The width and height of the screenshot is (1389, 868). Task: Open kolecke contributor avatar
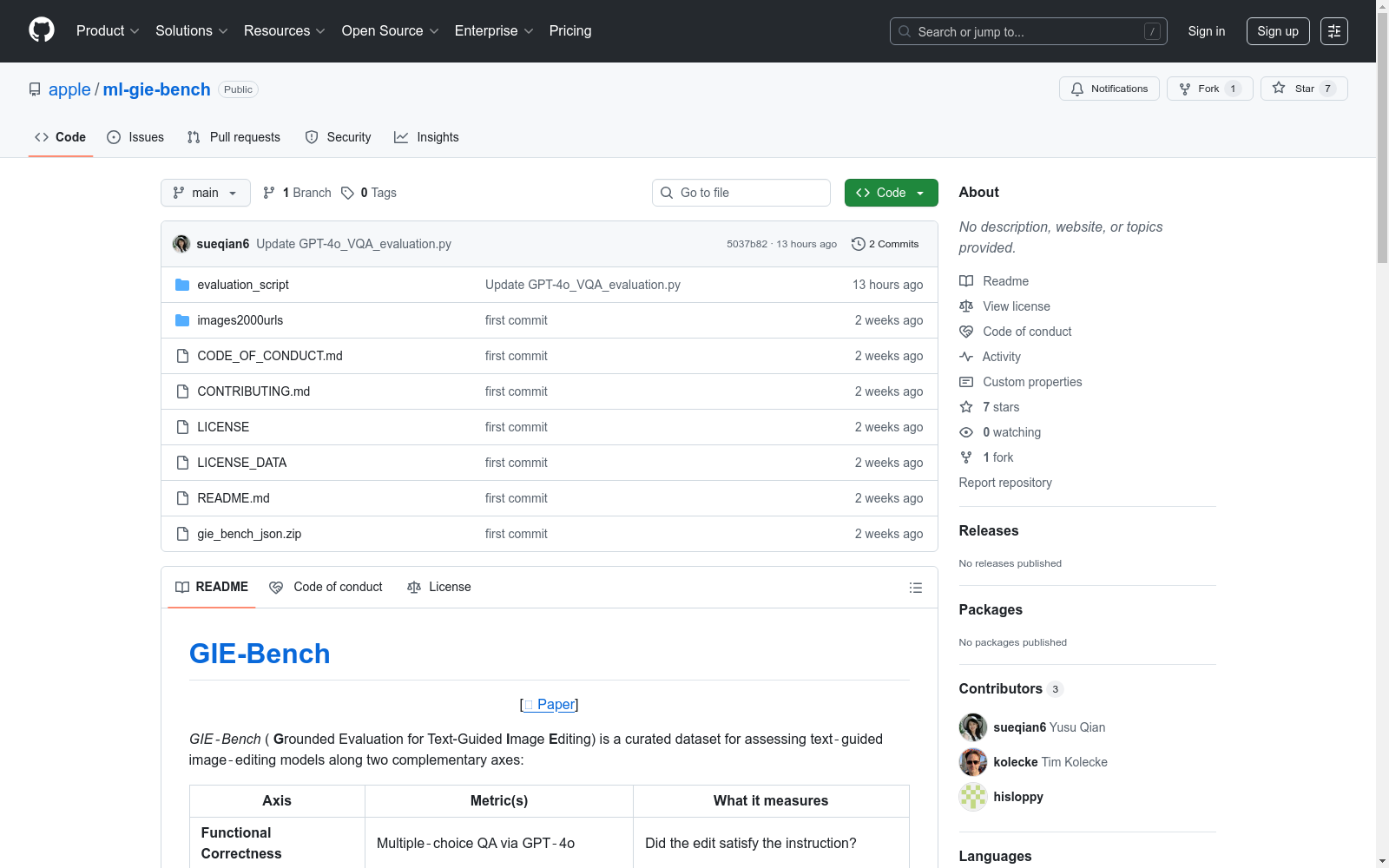[973, 762]
